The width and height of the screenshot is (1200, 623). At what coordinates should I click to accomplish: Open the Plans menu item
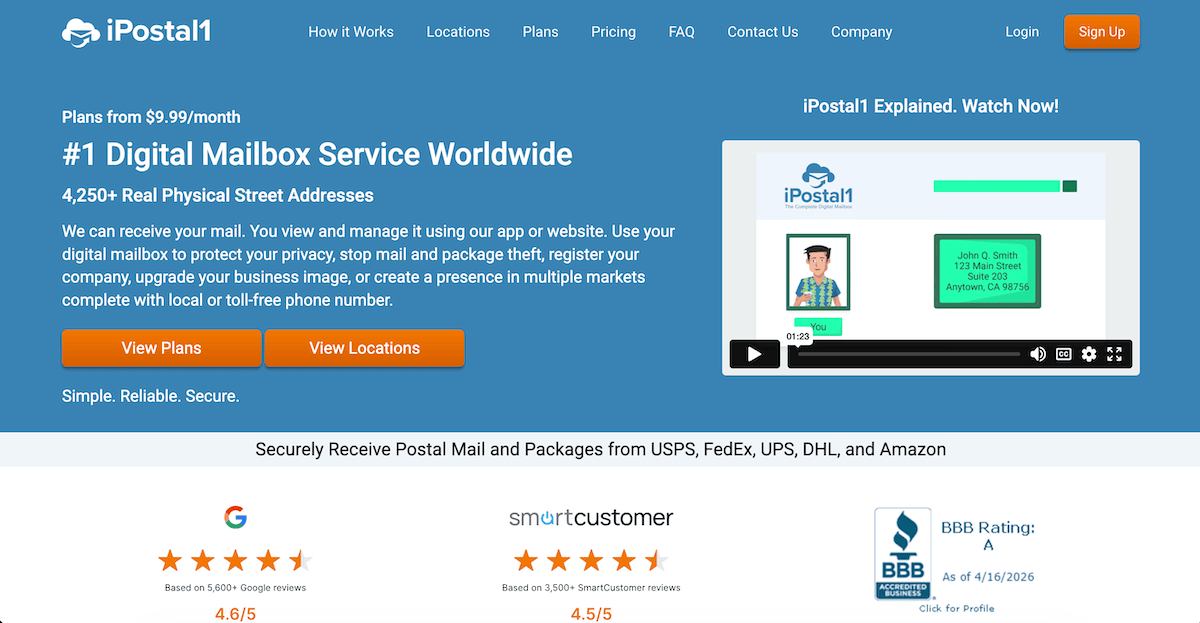click(540, 32)
